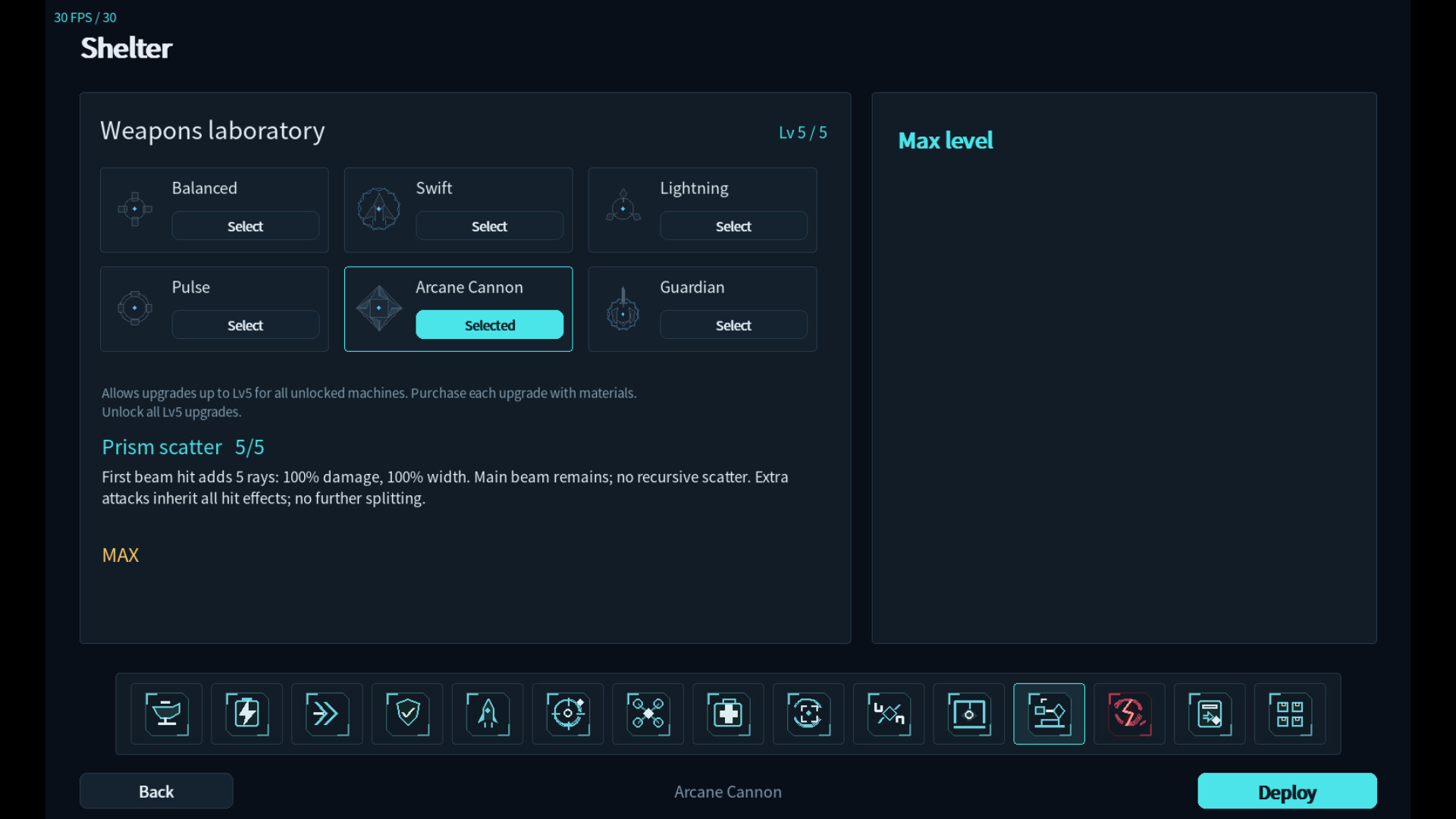Open the red crossed-lightning facility icon
This screenshot has height=819, width=1456.
pos(1130,714)
